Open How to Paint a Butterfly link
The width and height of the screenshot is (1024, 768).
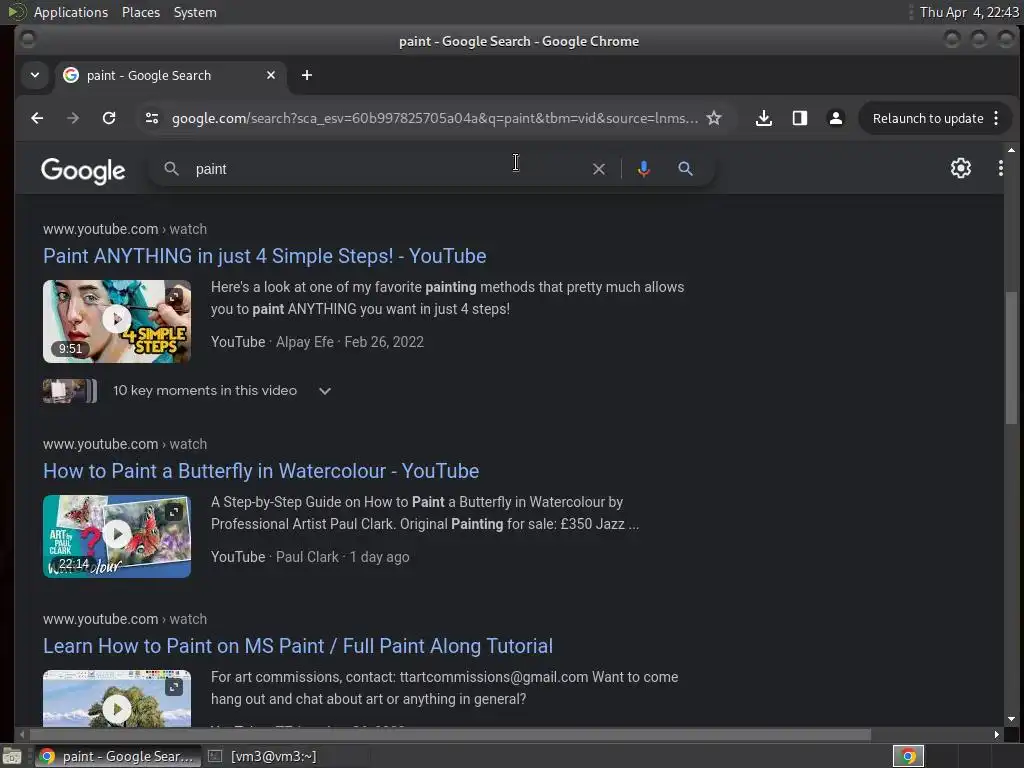[x=261, y=471]
